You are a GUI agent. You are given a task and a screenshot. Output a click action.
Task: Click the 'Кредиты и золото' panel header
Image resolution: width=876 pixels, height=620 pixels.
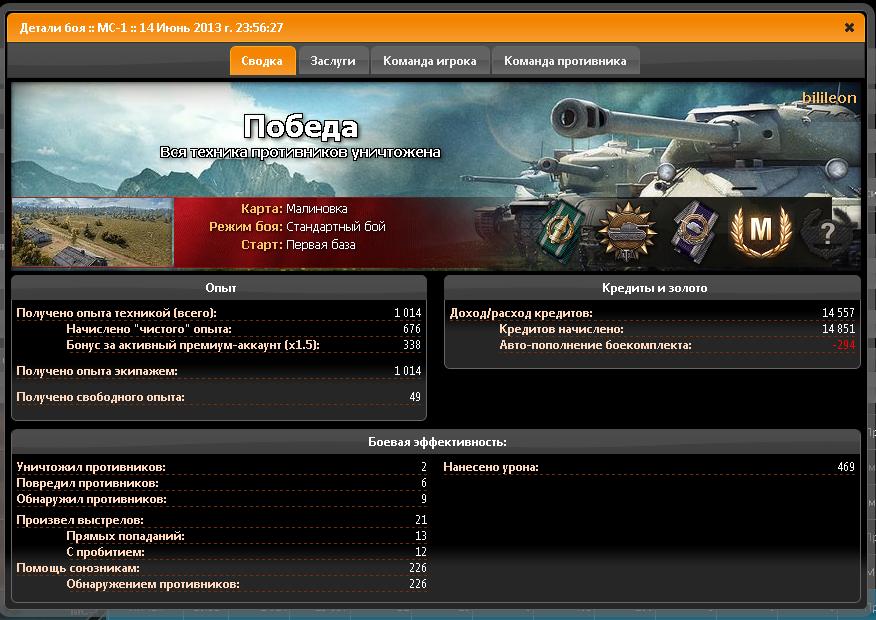point(653,288)
